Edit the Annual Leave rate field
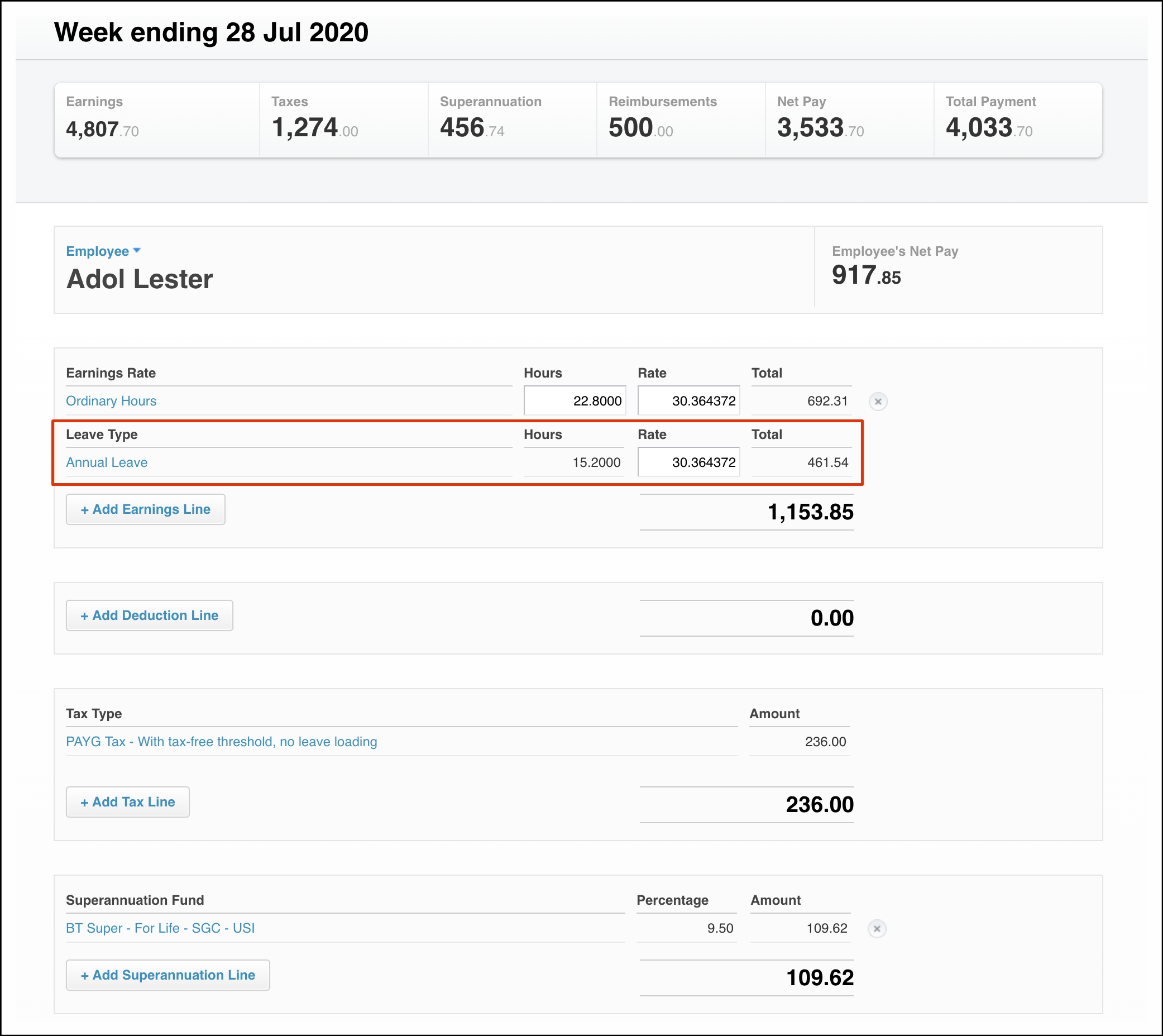Image resolution: width=1163 pixels, height=1036 pixels. point(688,462)
